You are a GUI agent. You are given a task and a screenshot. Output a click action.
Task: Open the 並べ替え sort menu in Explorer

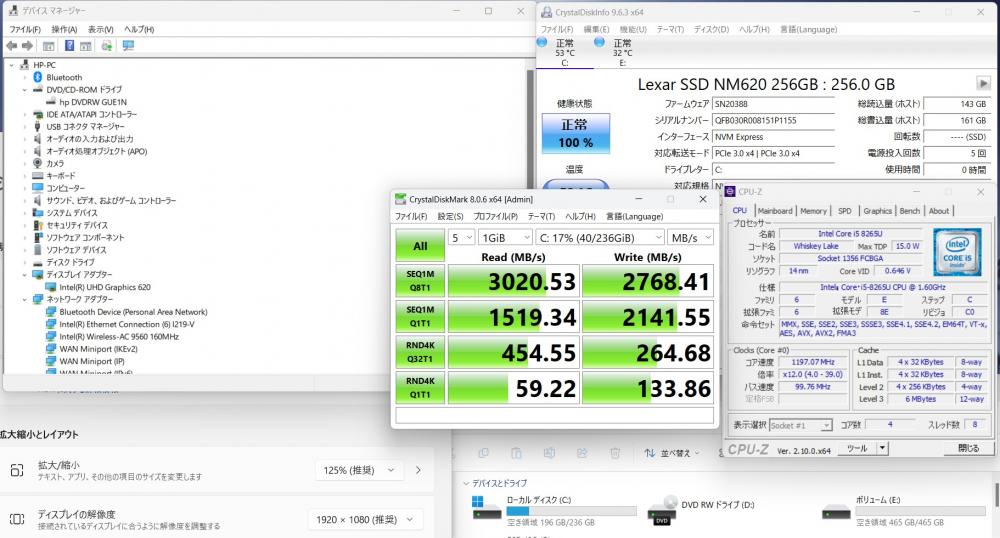[672, 453]
